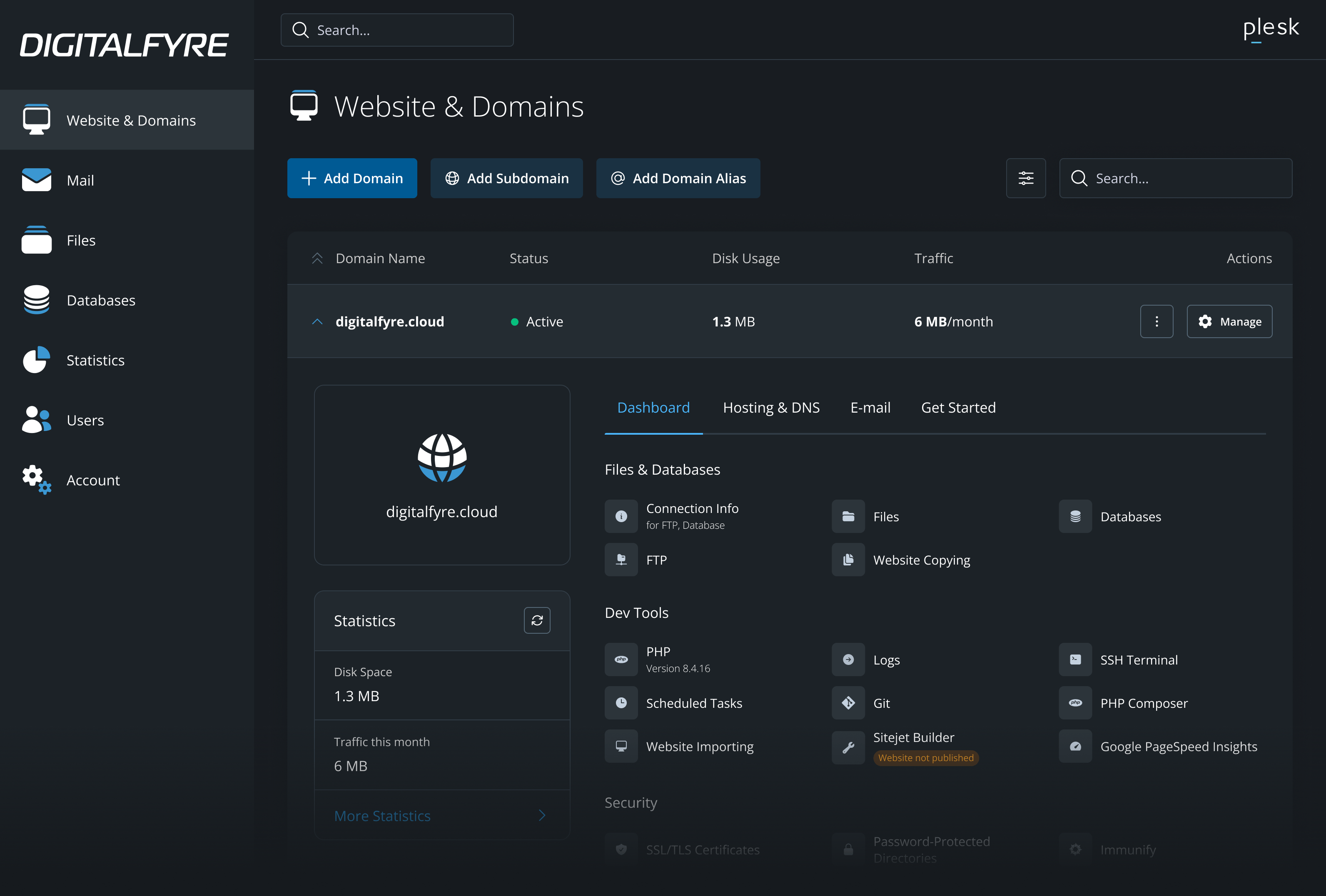Collapse the digitalfyre.cloud row chevron
The image size is (1326, 896).
tap(317, 322)
